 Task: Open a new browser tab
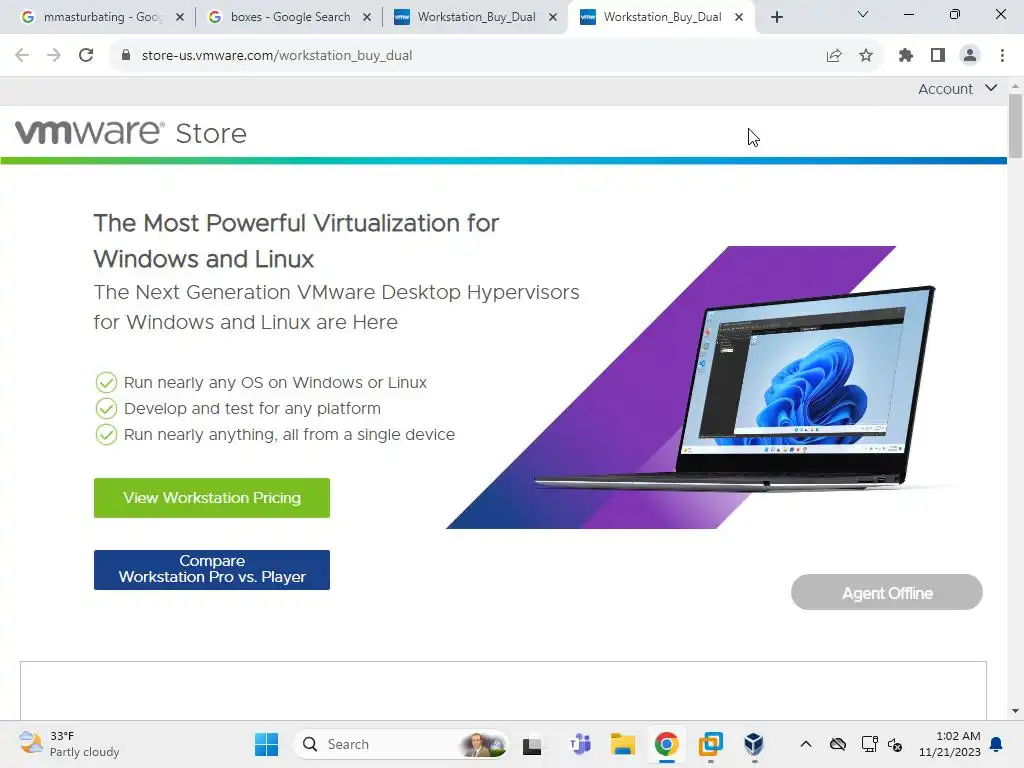(776, 18)
